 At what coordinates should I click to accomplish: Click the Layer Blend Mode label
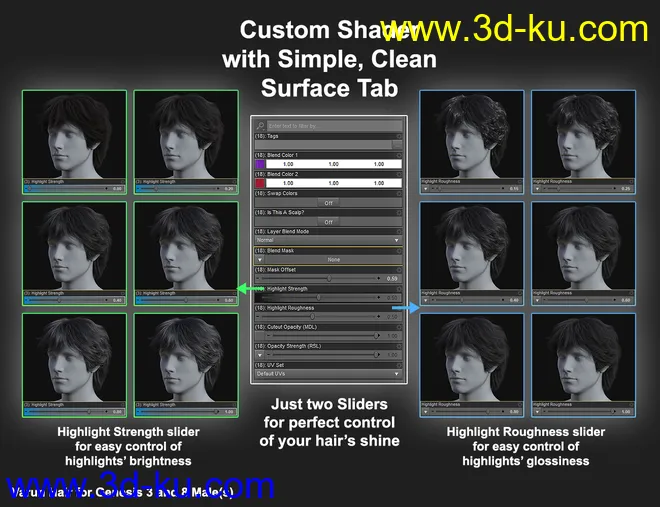click(282, 231)
